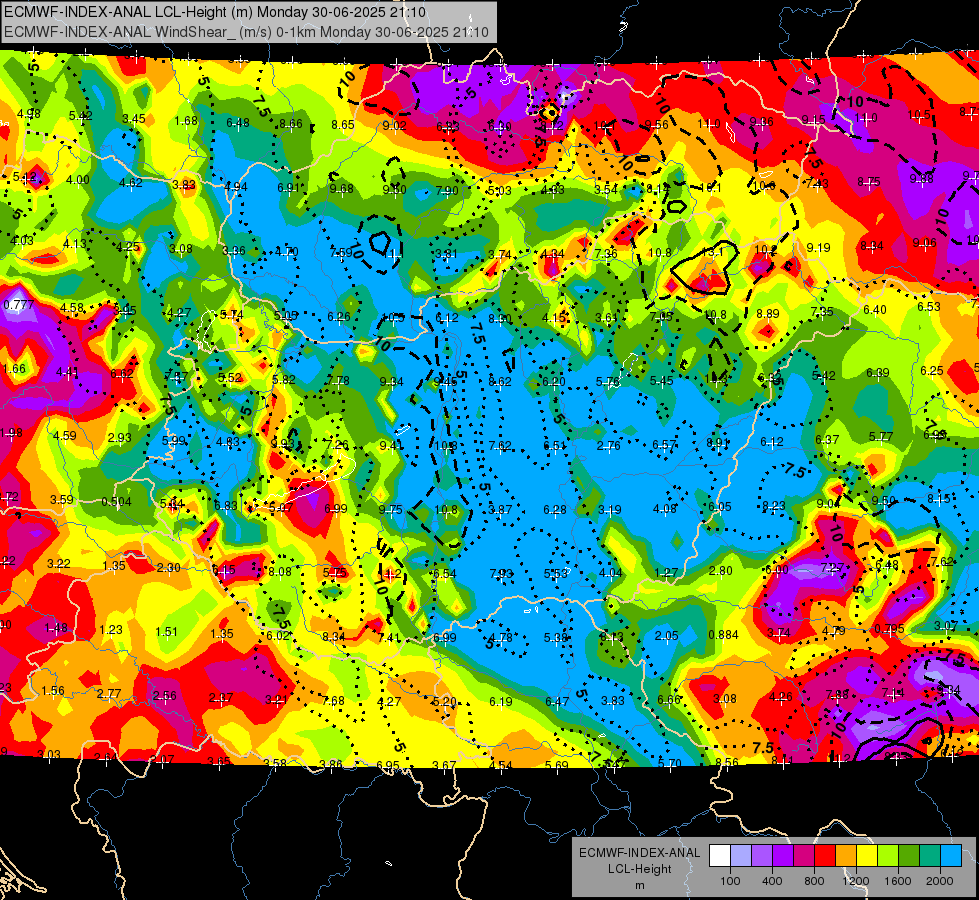Click the 1.68 wind shear value
Screen dimensions: 979x900
(x=186, y=121)
